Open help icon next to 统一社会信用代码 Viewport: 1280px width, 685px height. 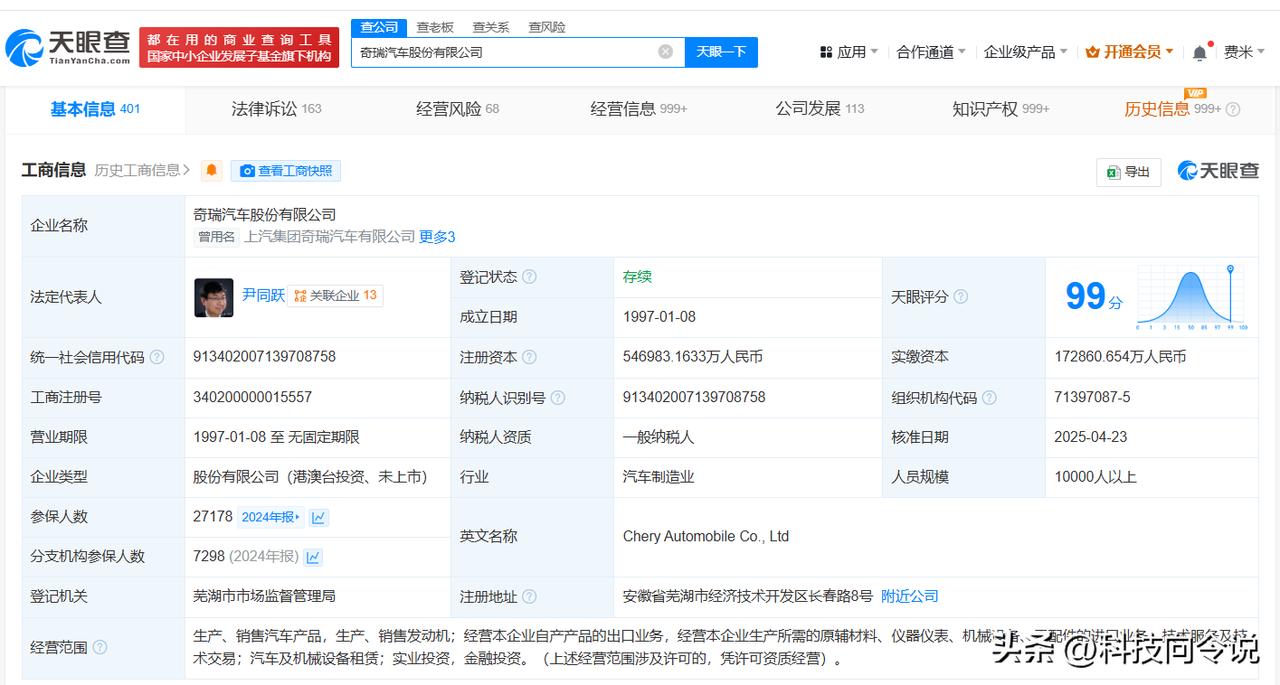[157, 357]
